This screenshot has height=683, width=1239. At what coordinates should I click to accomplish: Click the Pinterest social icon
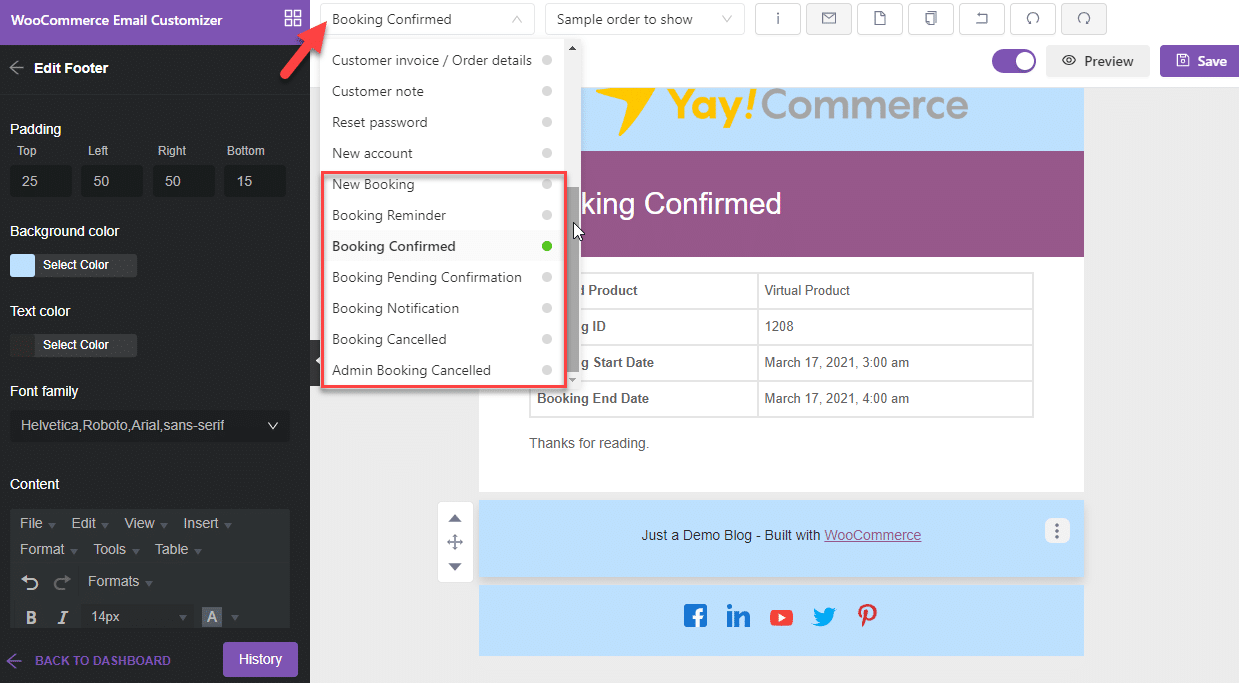867,616
